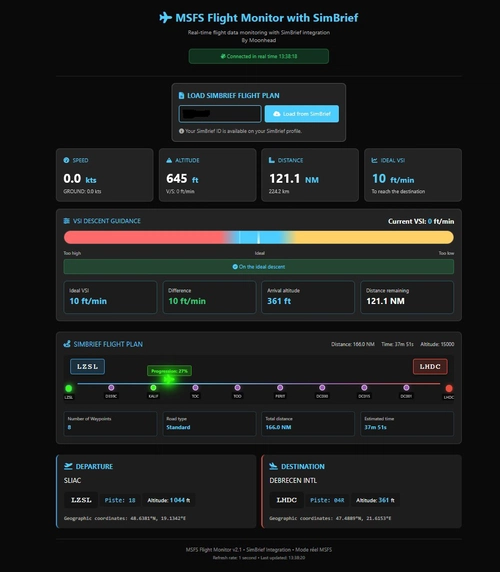Click the mountain icon in the Altitude card
Viewport: 500px width, 572px height.
coord(169,160)
